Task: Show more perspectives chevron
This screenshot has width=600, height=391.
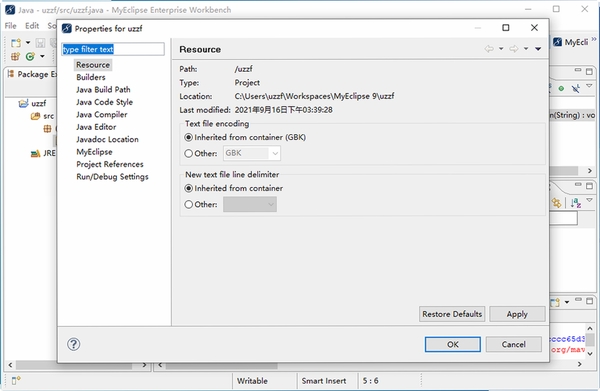Action: point(594,39)
